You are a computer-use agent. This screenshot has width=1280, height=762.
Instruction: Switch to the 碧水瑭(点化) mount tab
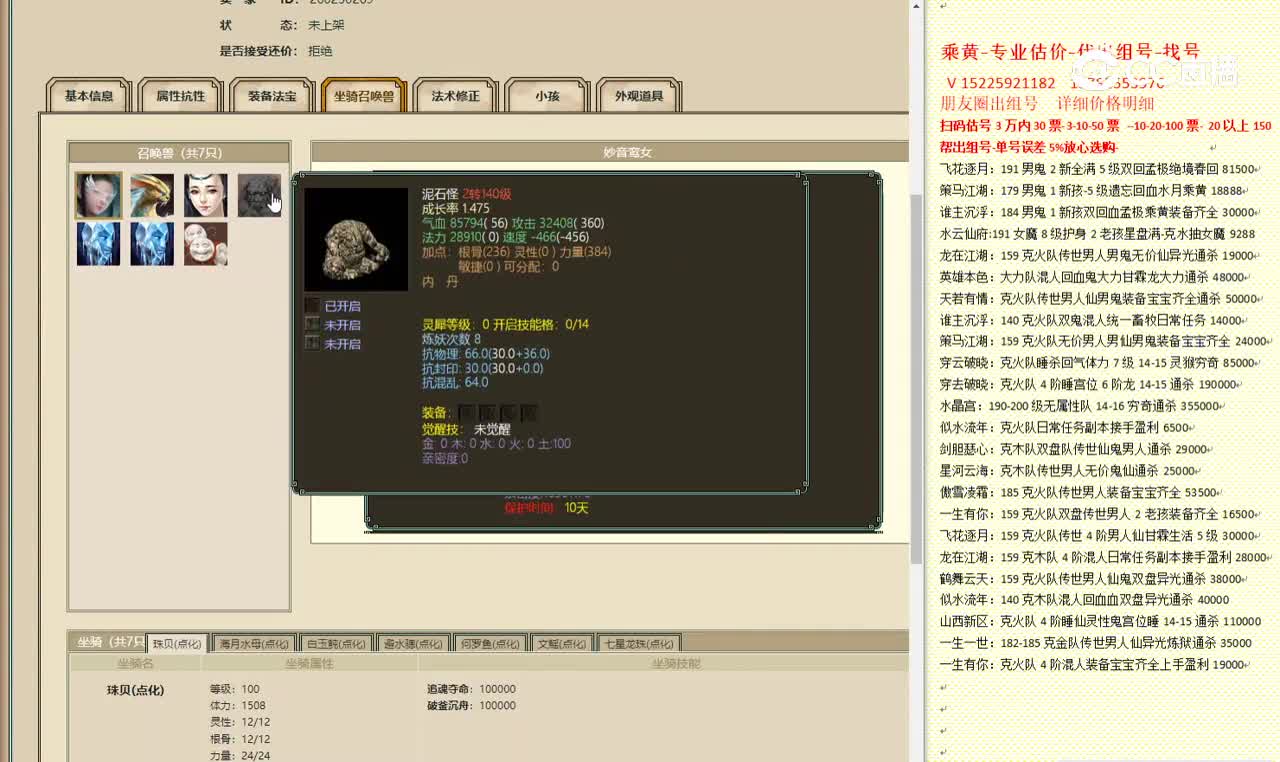click(x=413, y=644)
